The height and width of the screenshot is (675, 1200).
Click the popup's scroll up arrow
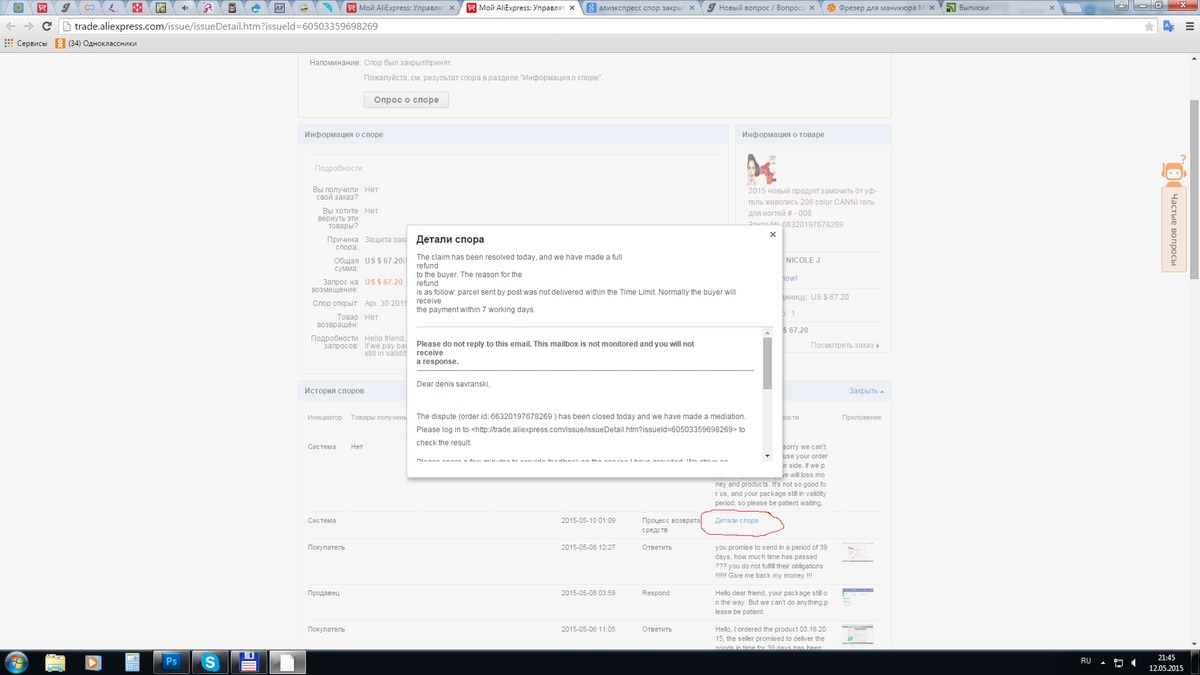[x=767, y=332]
